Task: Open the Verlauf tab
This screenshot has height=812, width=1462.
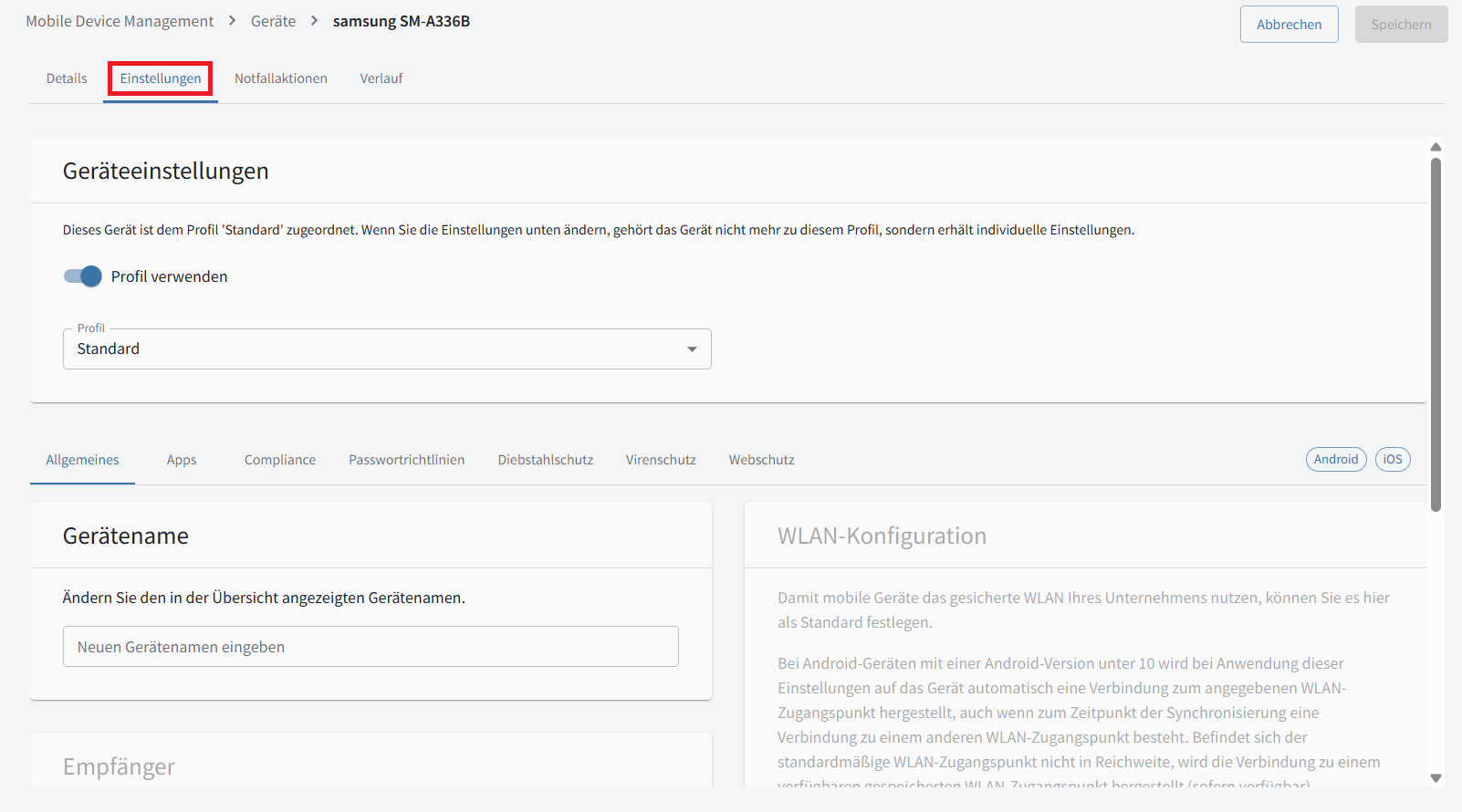Action: [381, 78]
